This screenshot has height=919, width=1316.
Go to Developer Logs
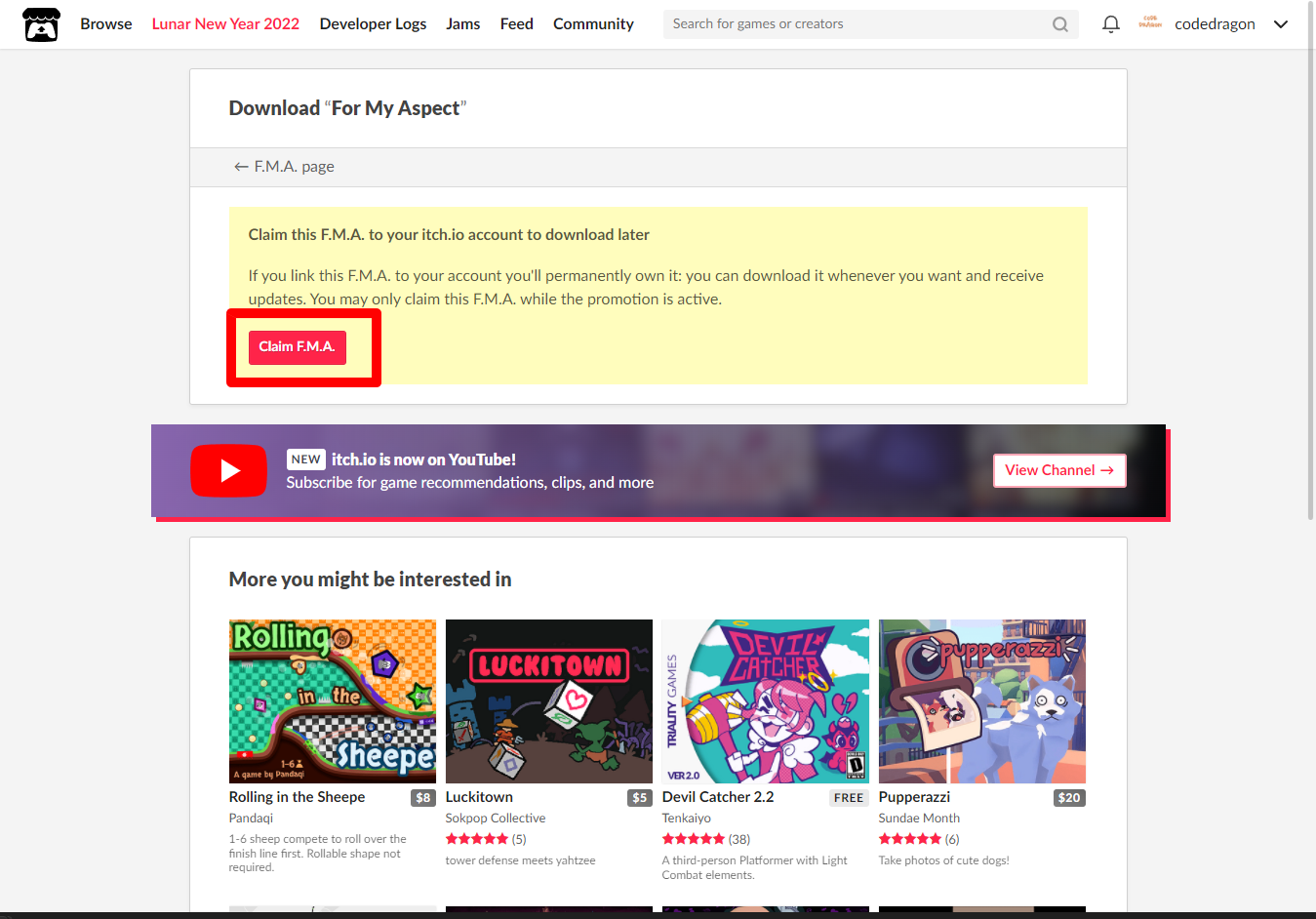tap(373, 24)
